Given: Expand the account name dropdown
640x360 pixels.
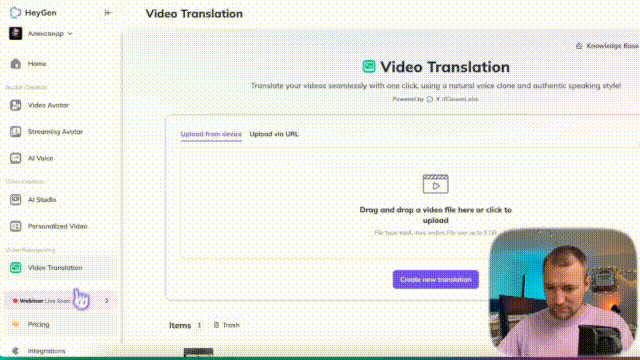Looking at the screenshot, I should coord(70,33).
